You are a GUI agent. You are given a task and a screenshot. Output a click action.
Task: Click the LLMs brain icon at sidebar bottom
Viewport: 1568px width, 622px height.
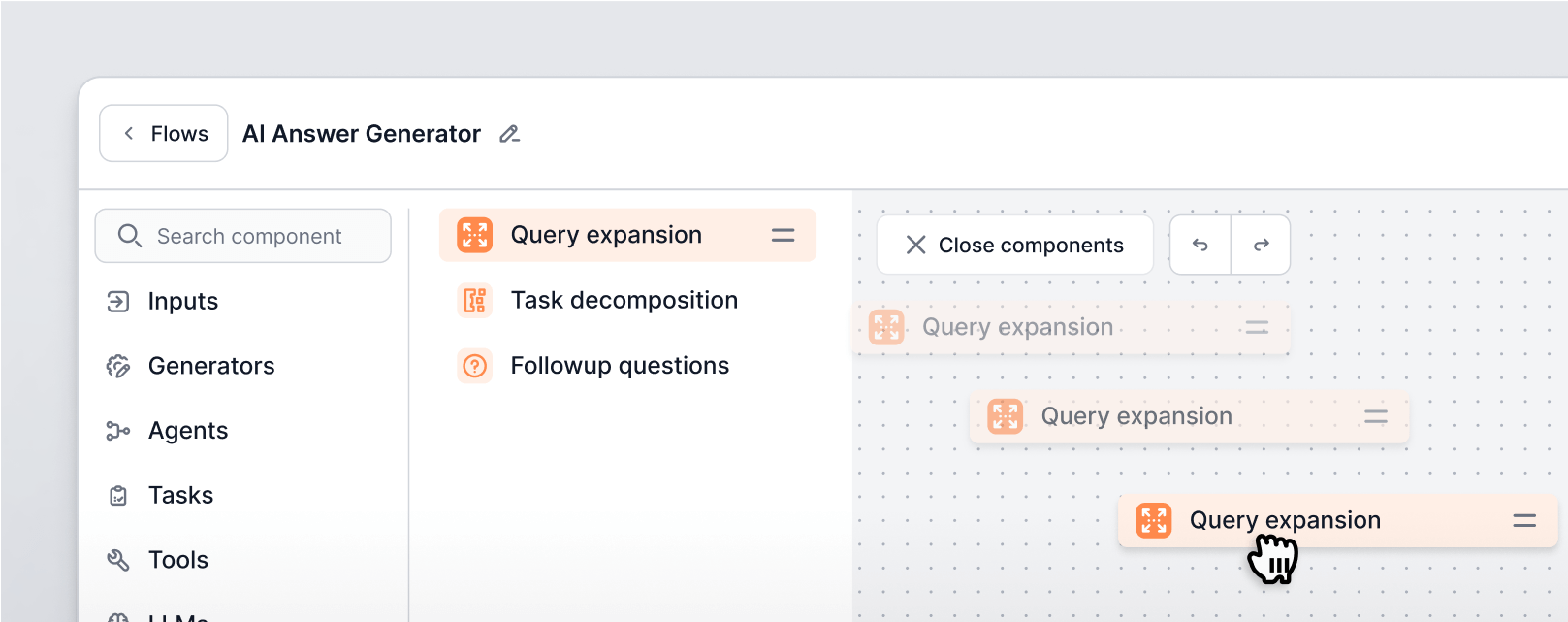117,618
